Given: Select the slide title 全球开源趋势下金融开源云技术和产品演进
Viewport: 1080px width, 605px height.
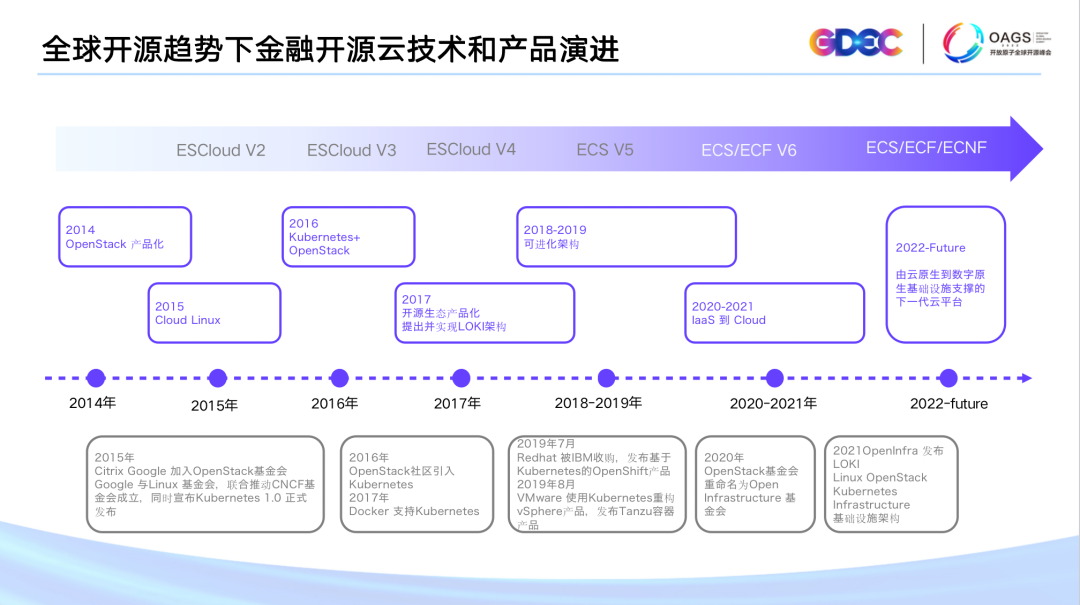Looking at the screenshot, I should pos(331,49).
